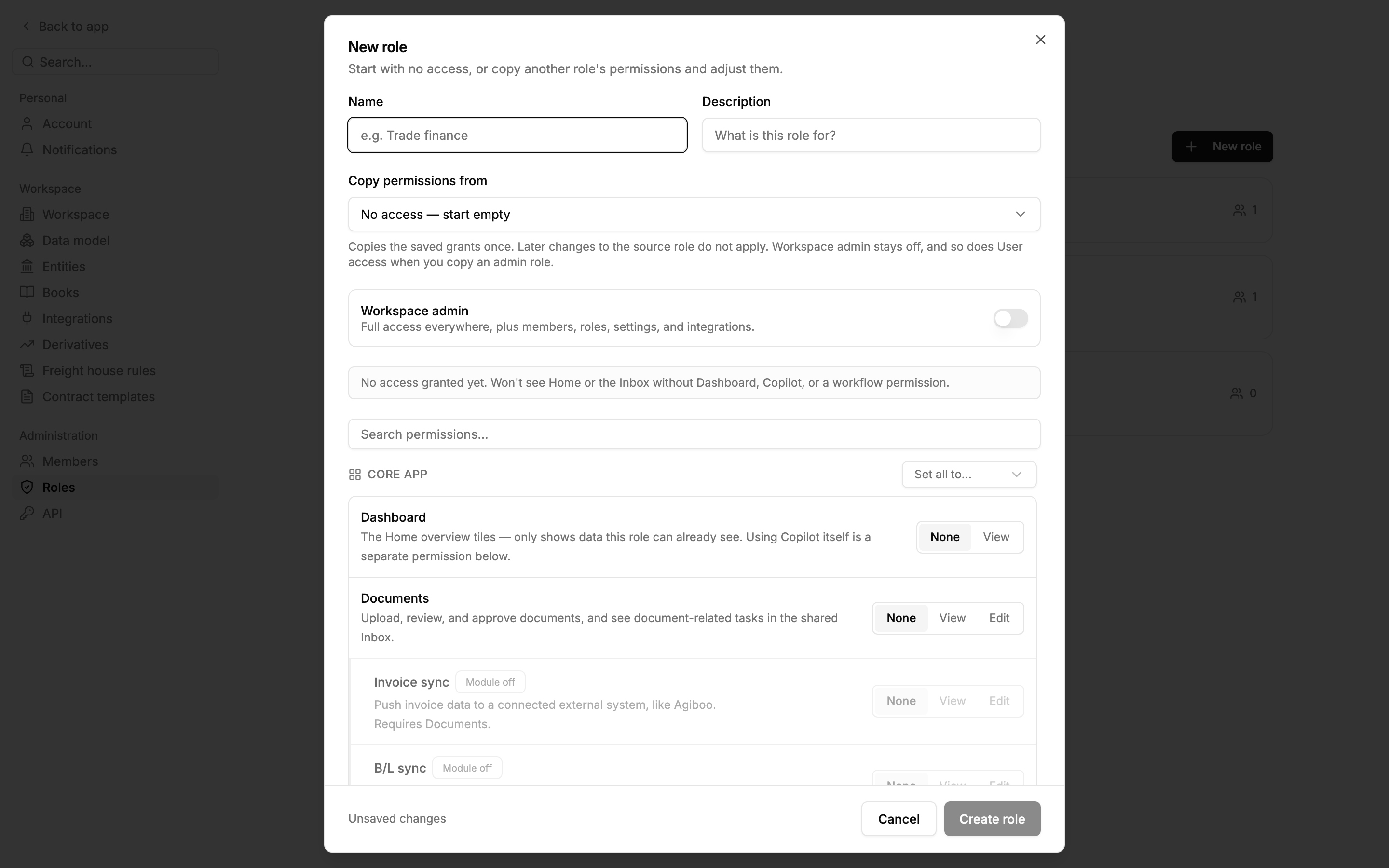The image size is (1389, 868).
Task: Click the Cancel button
Action: [x=899, y=819]
